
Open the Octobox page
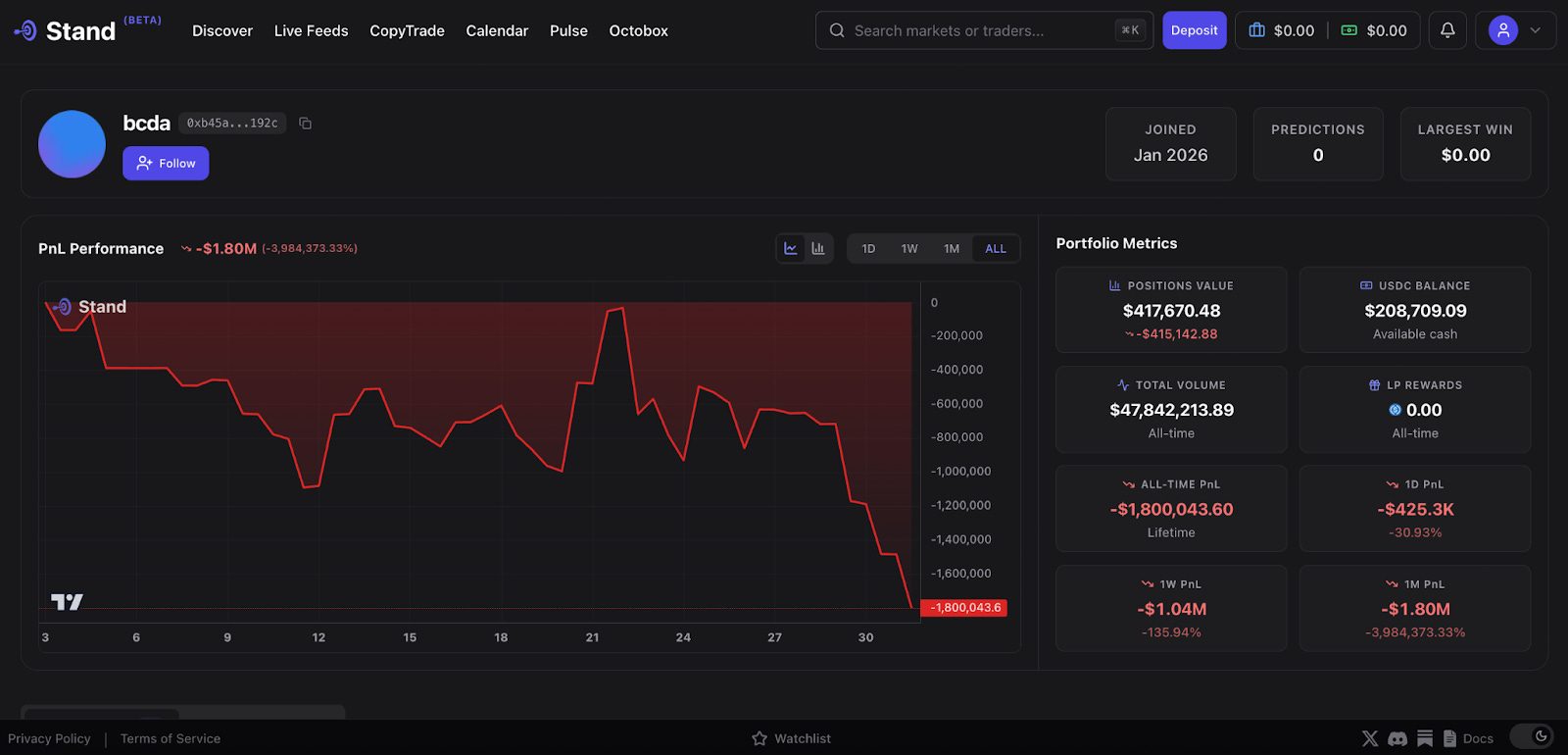tap(639, 30)
